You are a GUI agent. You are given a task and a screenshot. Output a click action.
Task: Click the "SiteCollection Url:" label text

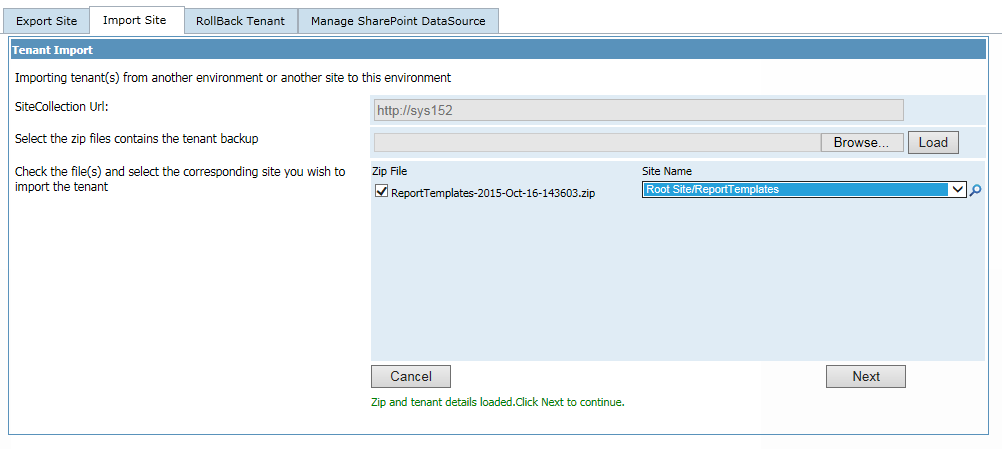coord(62,106)
